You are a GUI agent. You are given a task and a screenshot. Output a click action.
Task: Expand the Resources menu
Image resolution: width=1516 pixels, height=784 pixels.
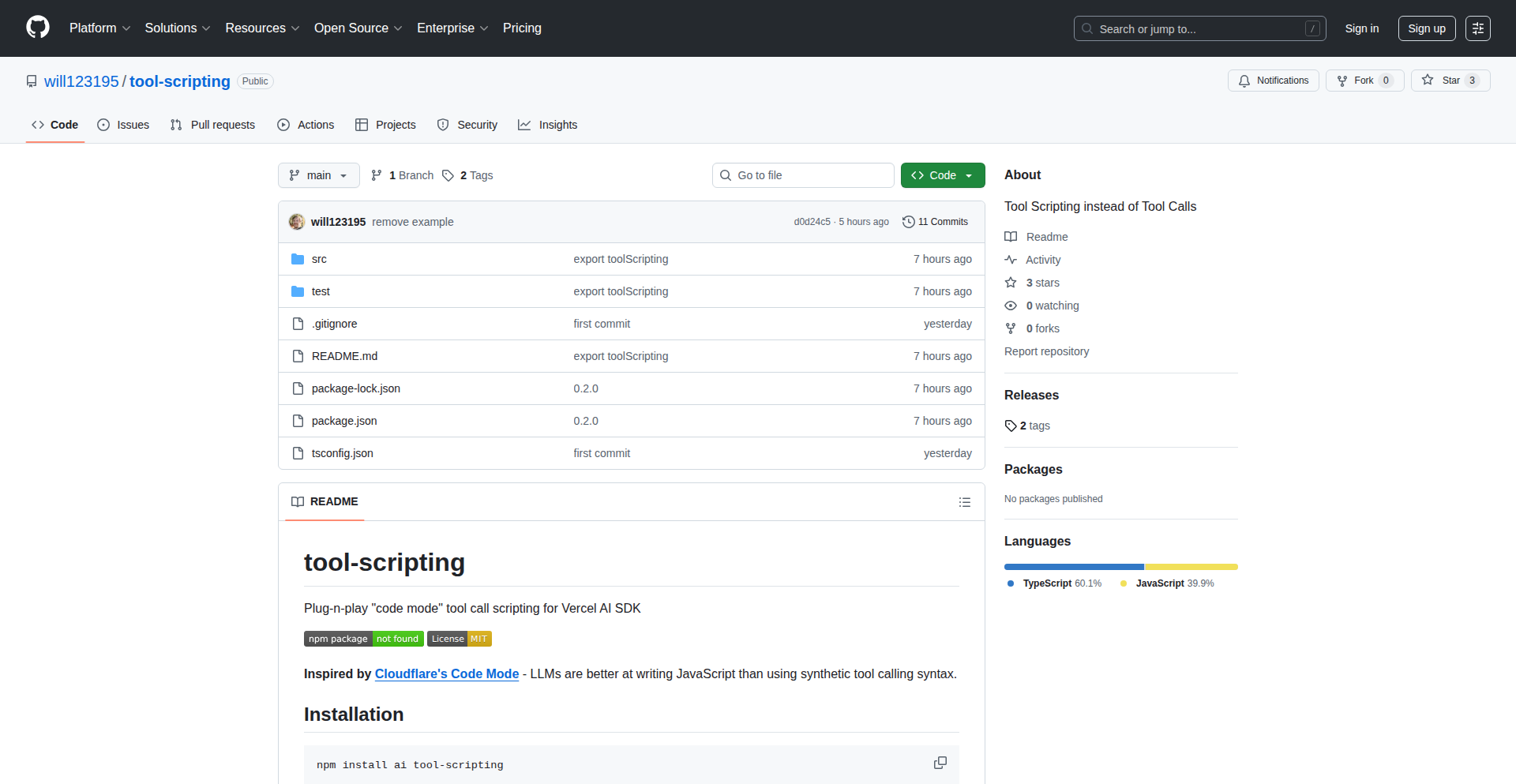point(262,28)
